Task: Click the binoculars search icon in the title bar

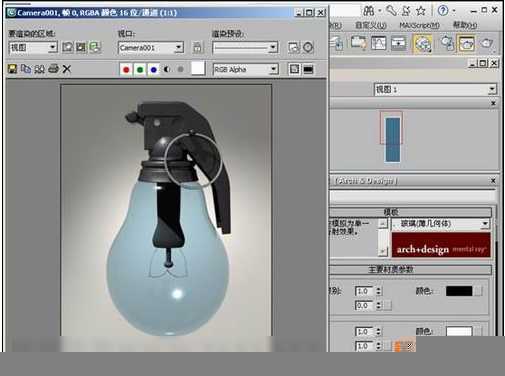Action: click(369, 11)
